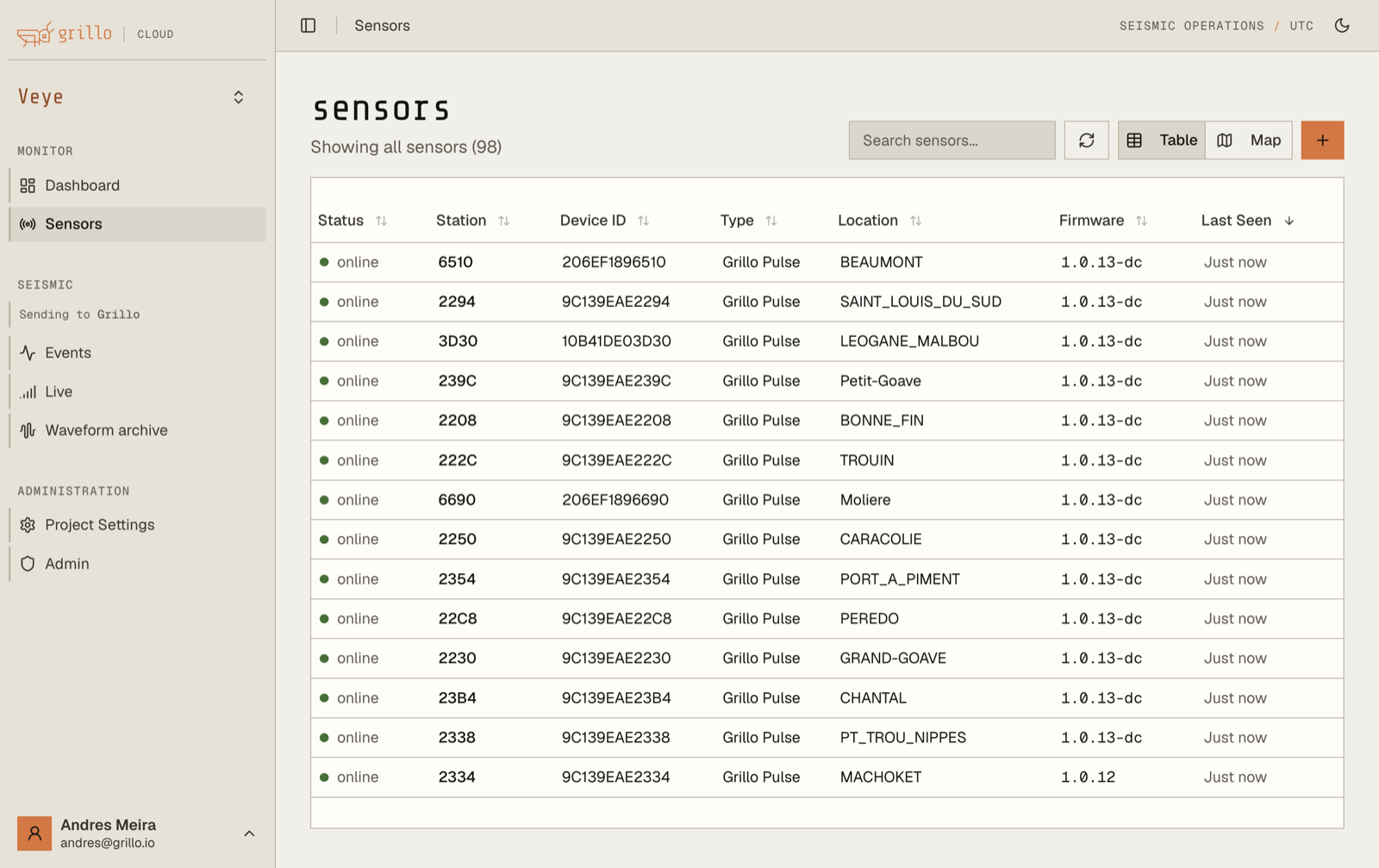Image resolution: width=1379 pixels, height=868 pixels.
Task: Click the user avatar icon
Action: pos(34,834)
